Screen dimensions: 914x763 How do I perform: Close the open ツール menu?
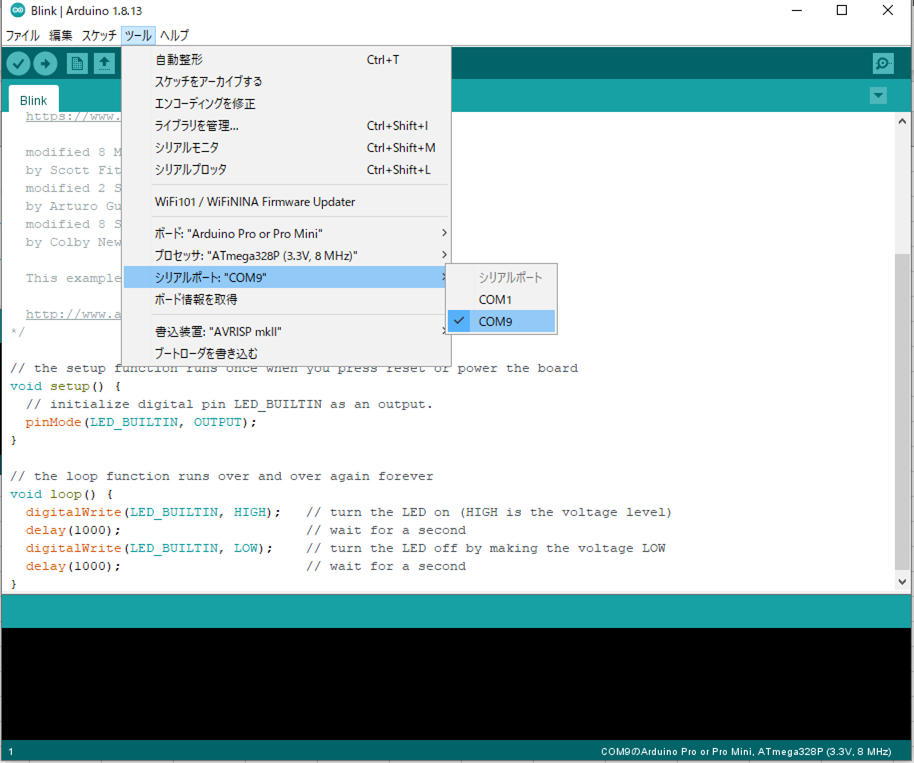pyautogui.click(x=138, y=36)
